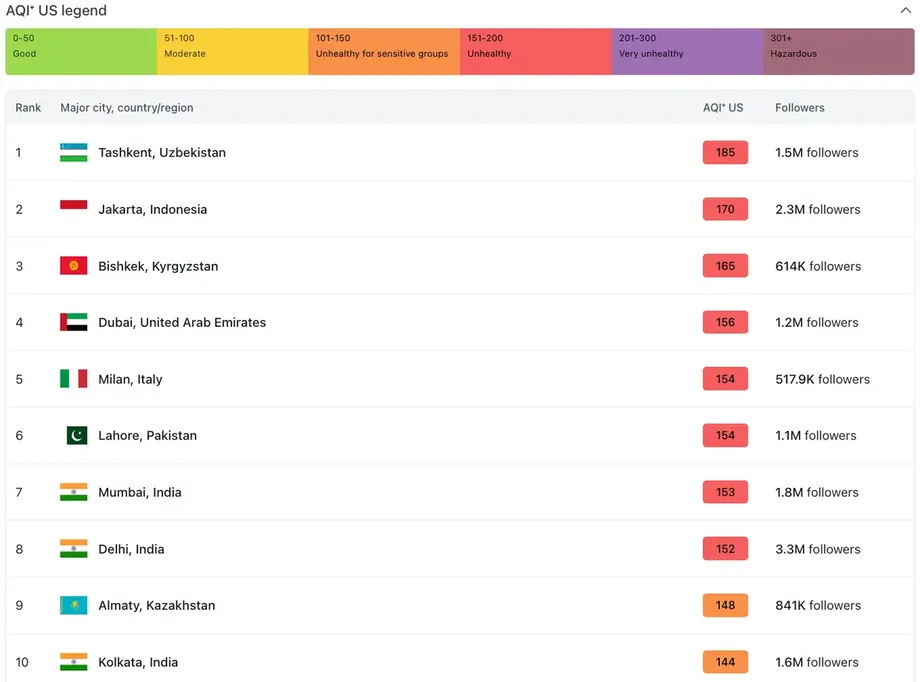This screenshot has width=920, height=682.
Task: Click the Major city, country/region column header
Action: (x=127, y=108)
